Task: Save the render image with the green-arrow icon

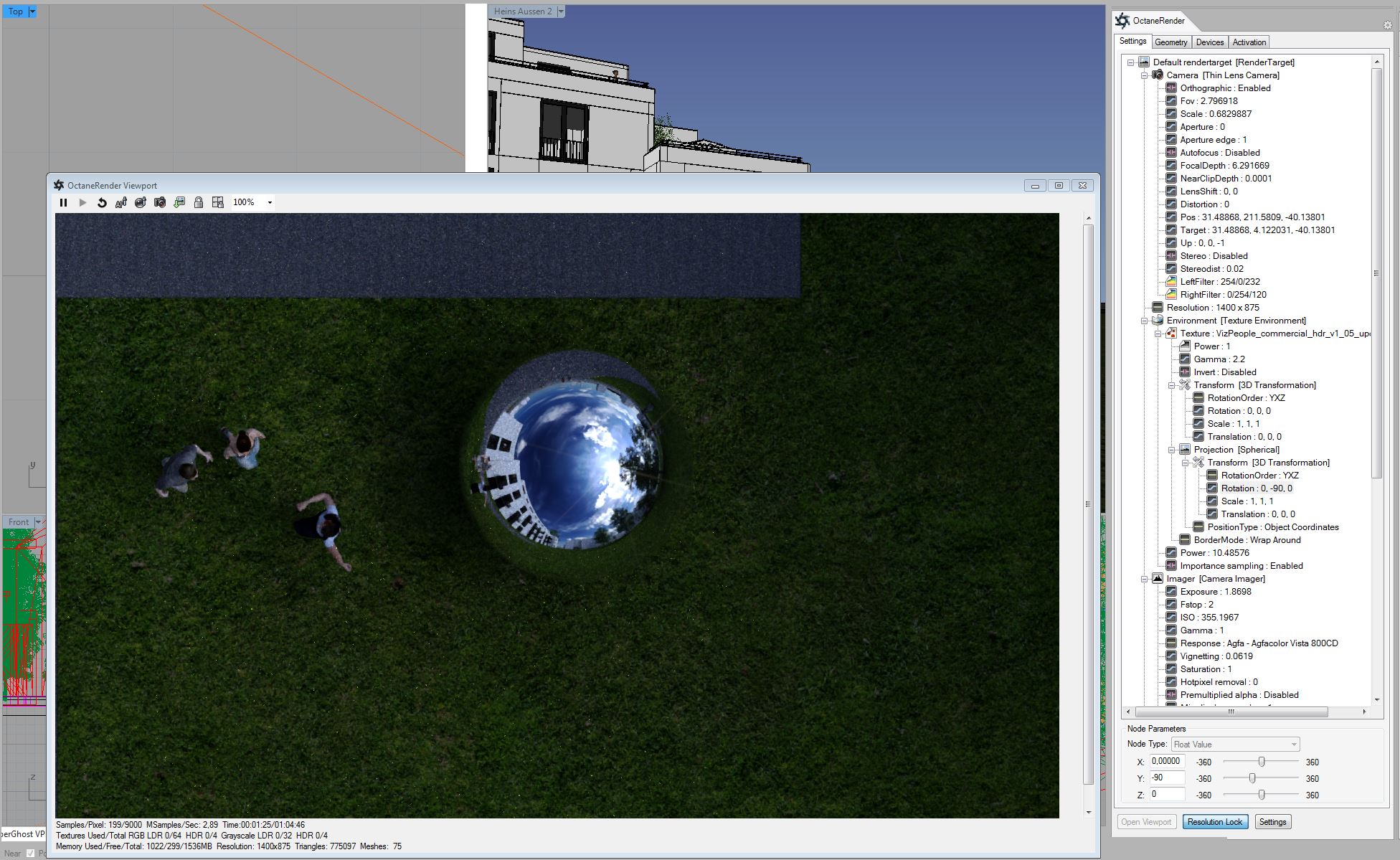Action: 179,202
